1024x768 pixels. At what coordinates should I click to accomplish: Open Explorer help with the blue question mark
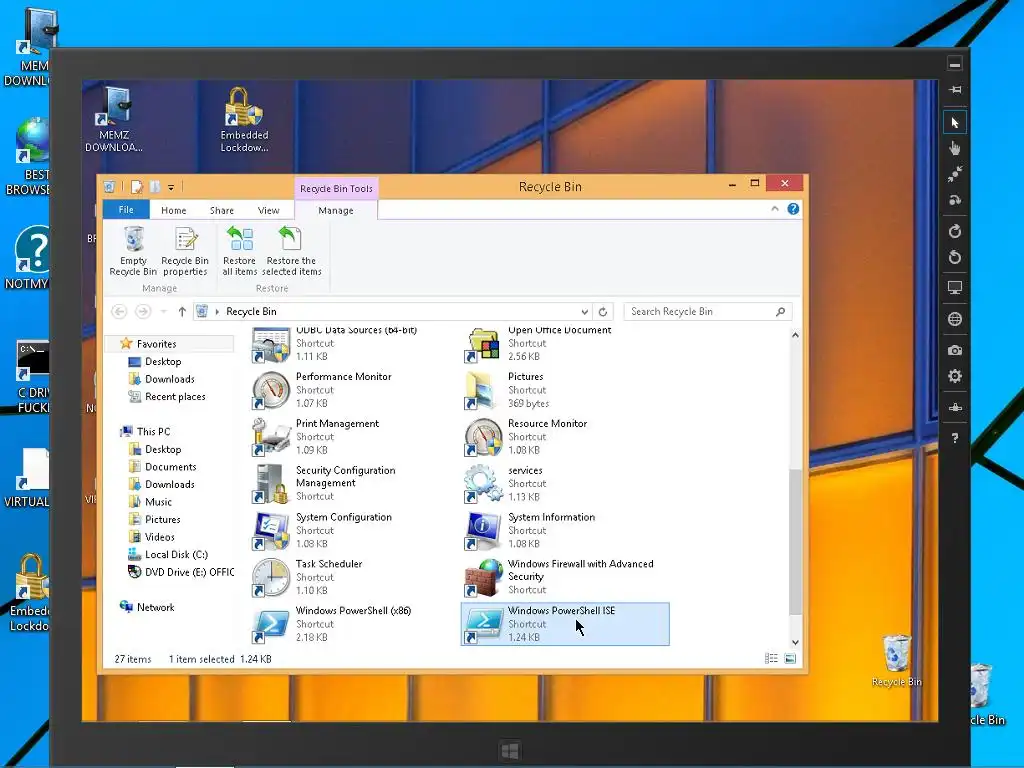[x=793, y=209]
